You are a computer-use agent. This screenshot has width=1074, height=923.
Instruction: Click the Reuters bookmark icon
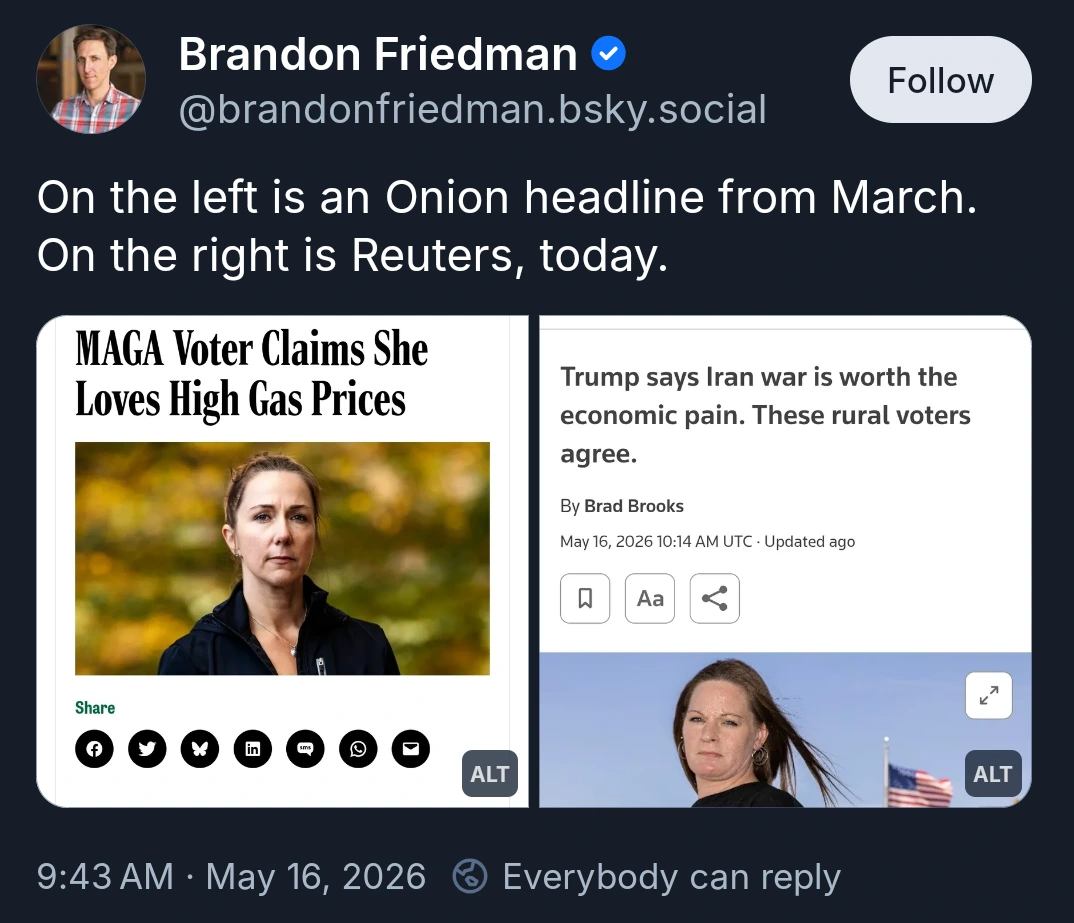(x=585, y=598)
